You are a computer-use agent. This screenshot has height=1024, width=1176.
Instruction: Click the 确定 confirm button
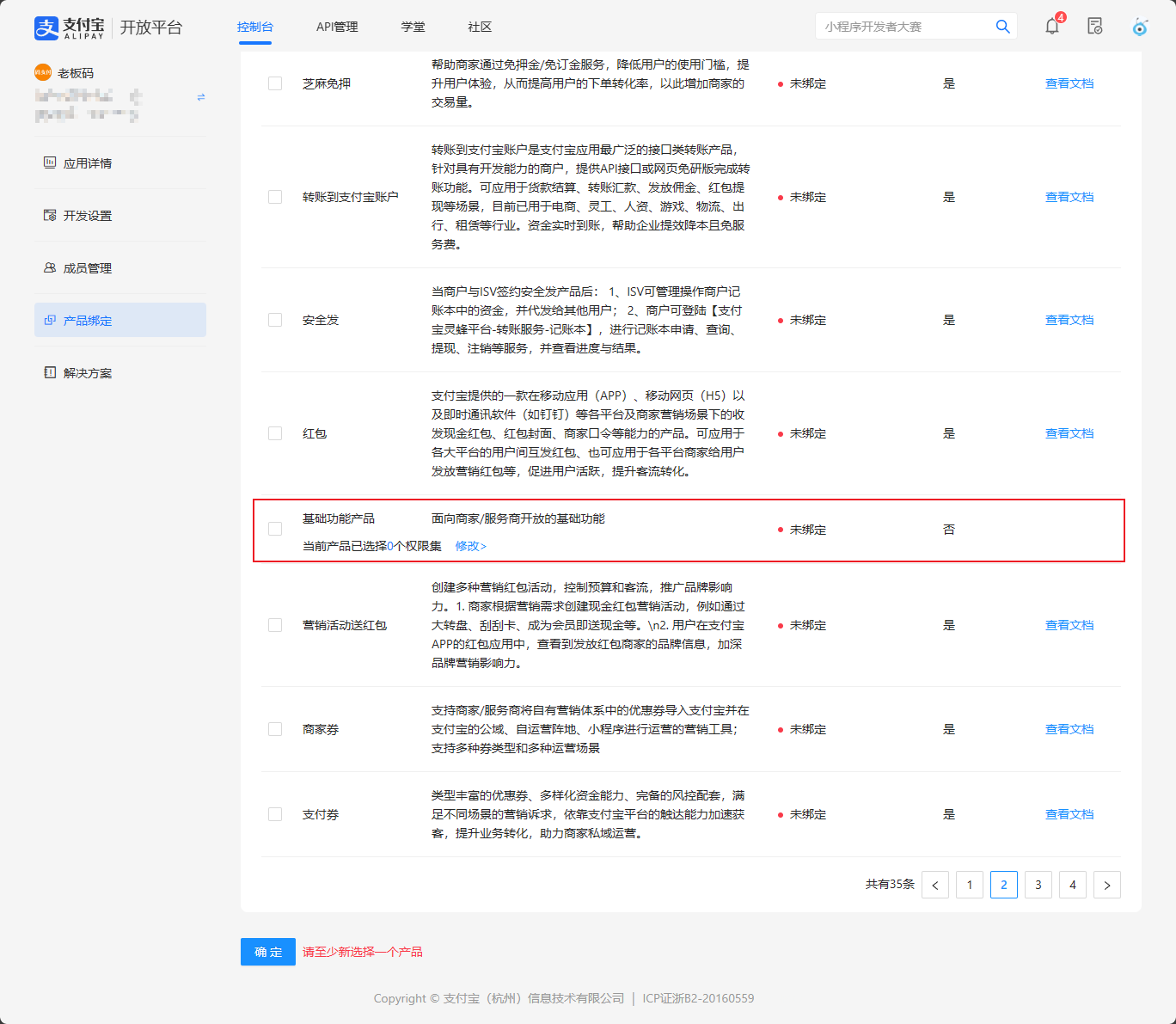(268, 952)
